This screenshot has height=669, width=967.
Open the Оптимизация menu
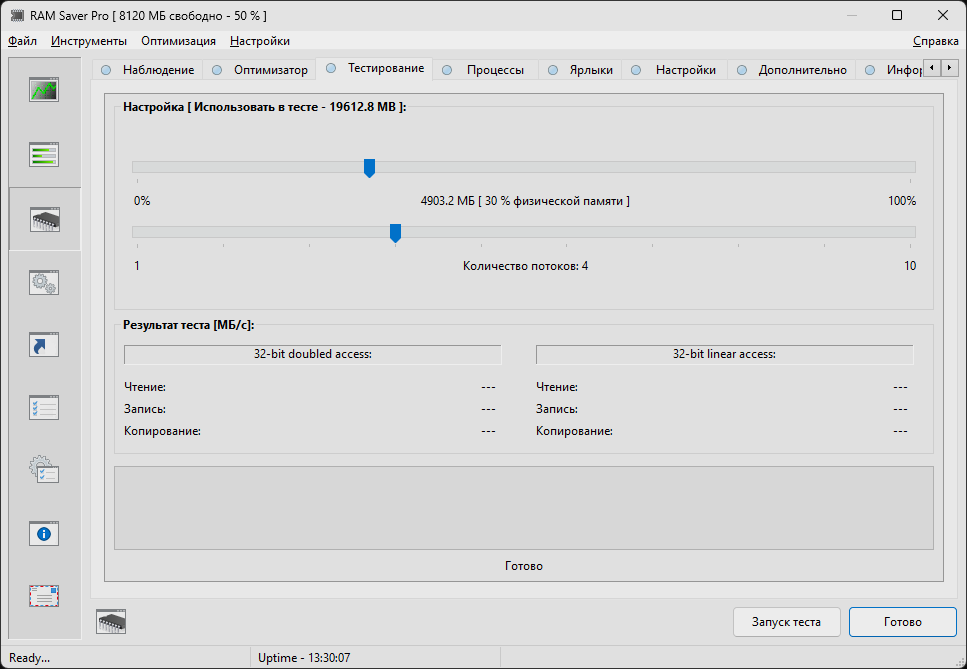coord(178,41)
